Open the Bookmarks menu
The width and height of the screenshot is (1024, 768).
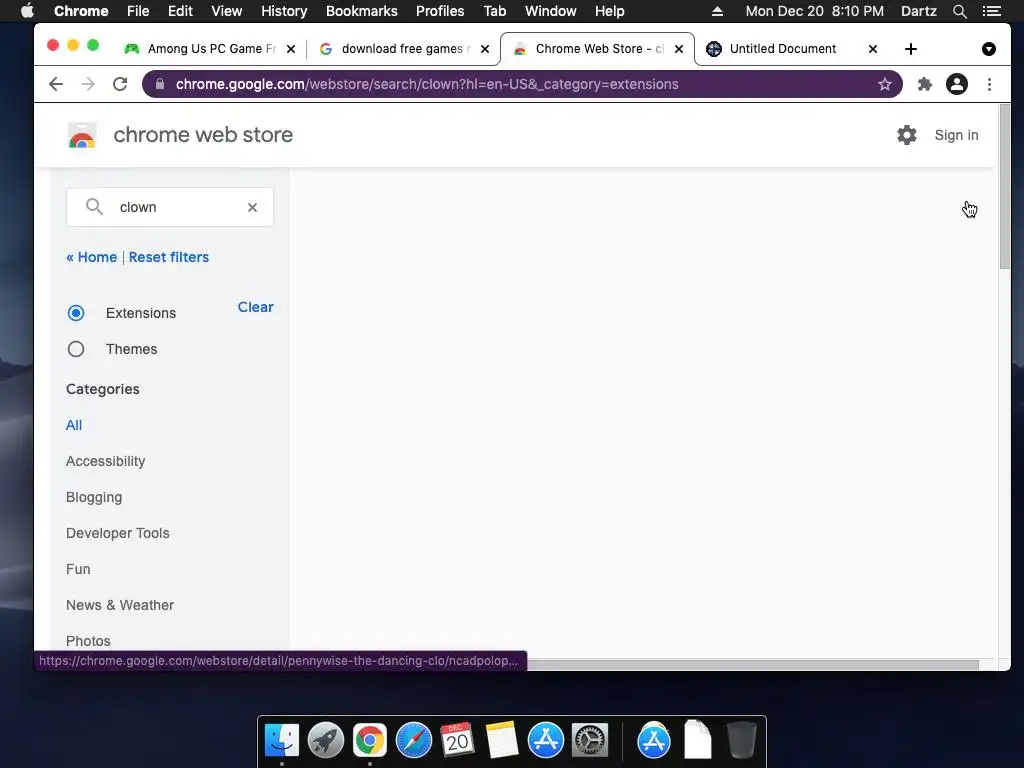click(362, 11)
